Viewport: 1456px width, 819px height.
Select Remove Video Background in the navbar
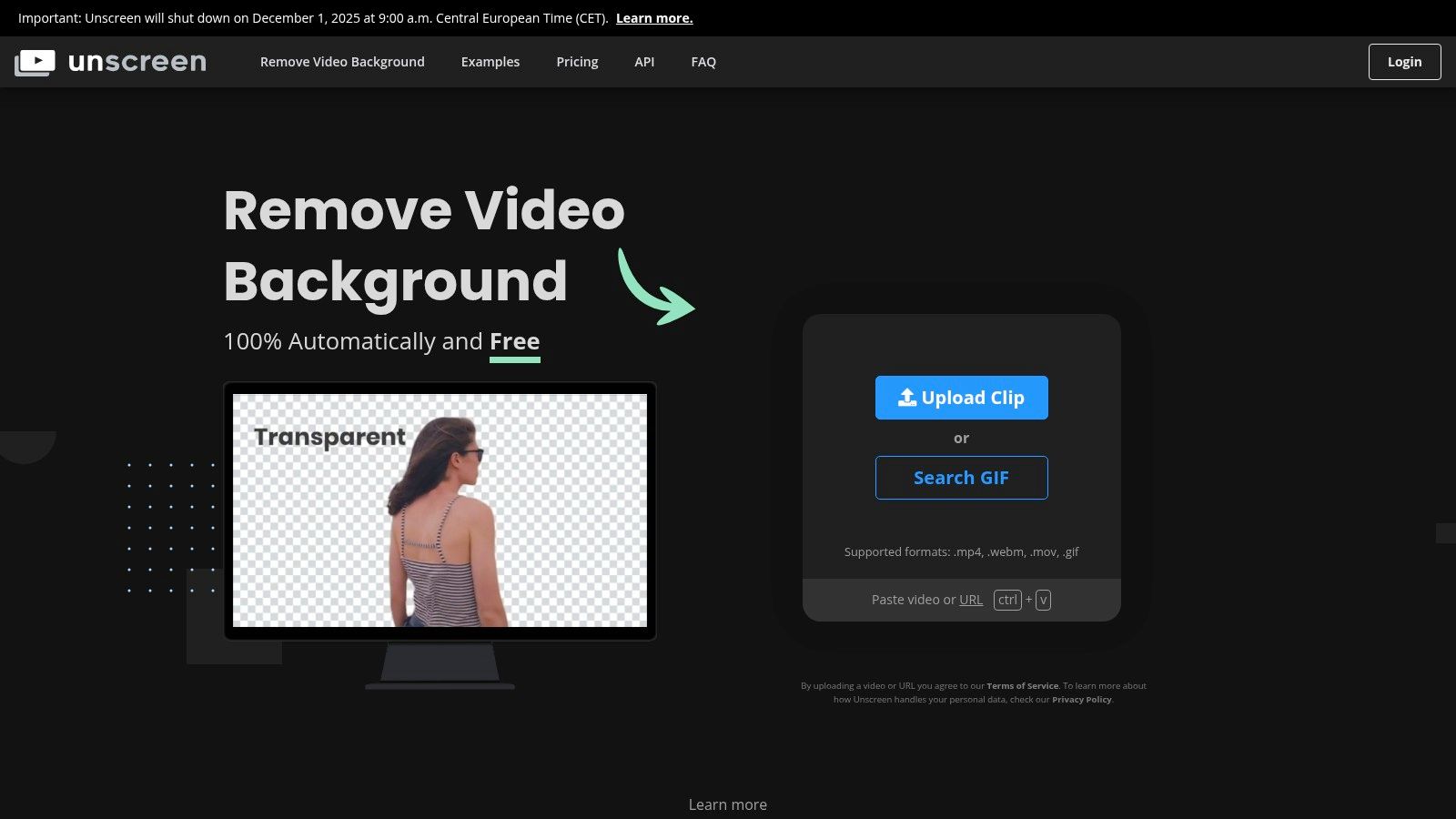pos(342,62)
